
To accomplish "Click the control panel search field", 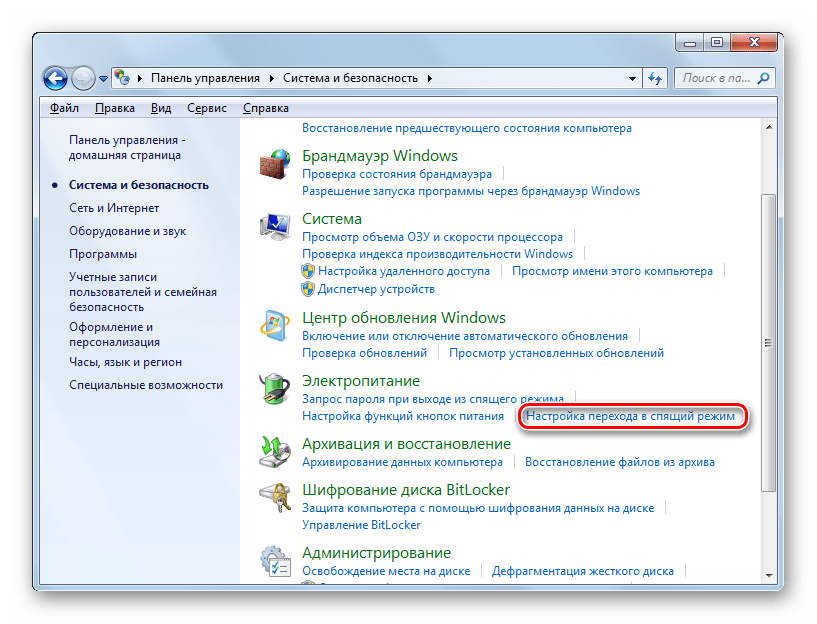I will click(x=718, y=77).
